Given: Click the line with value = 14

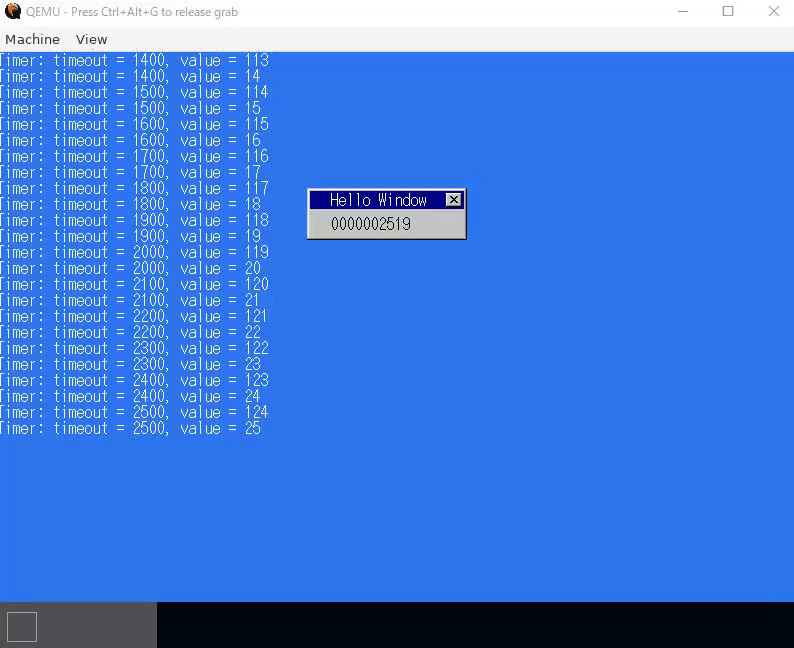Looking at the screenshot, I should [130, 76].
